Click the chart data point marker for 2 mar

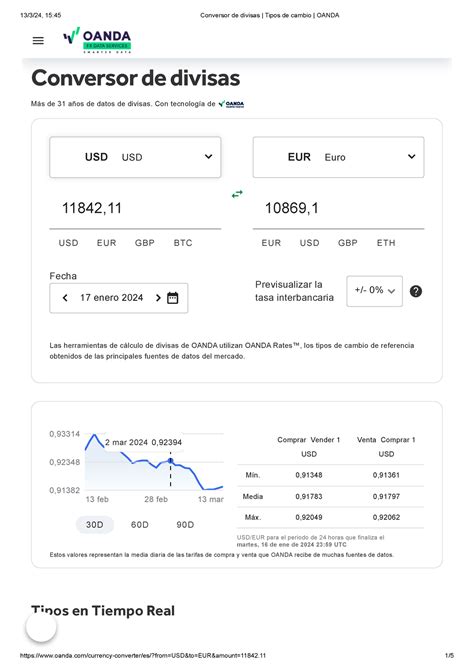click(x=171, y=461)
